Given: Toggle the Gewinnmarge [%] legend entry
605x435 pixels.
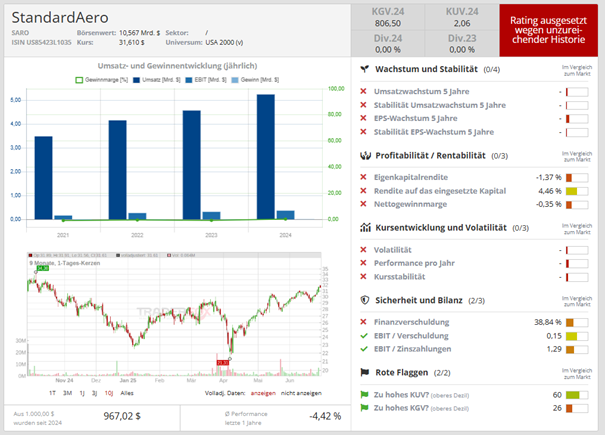Looking at the screenshot, I should 102,80.
